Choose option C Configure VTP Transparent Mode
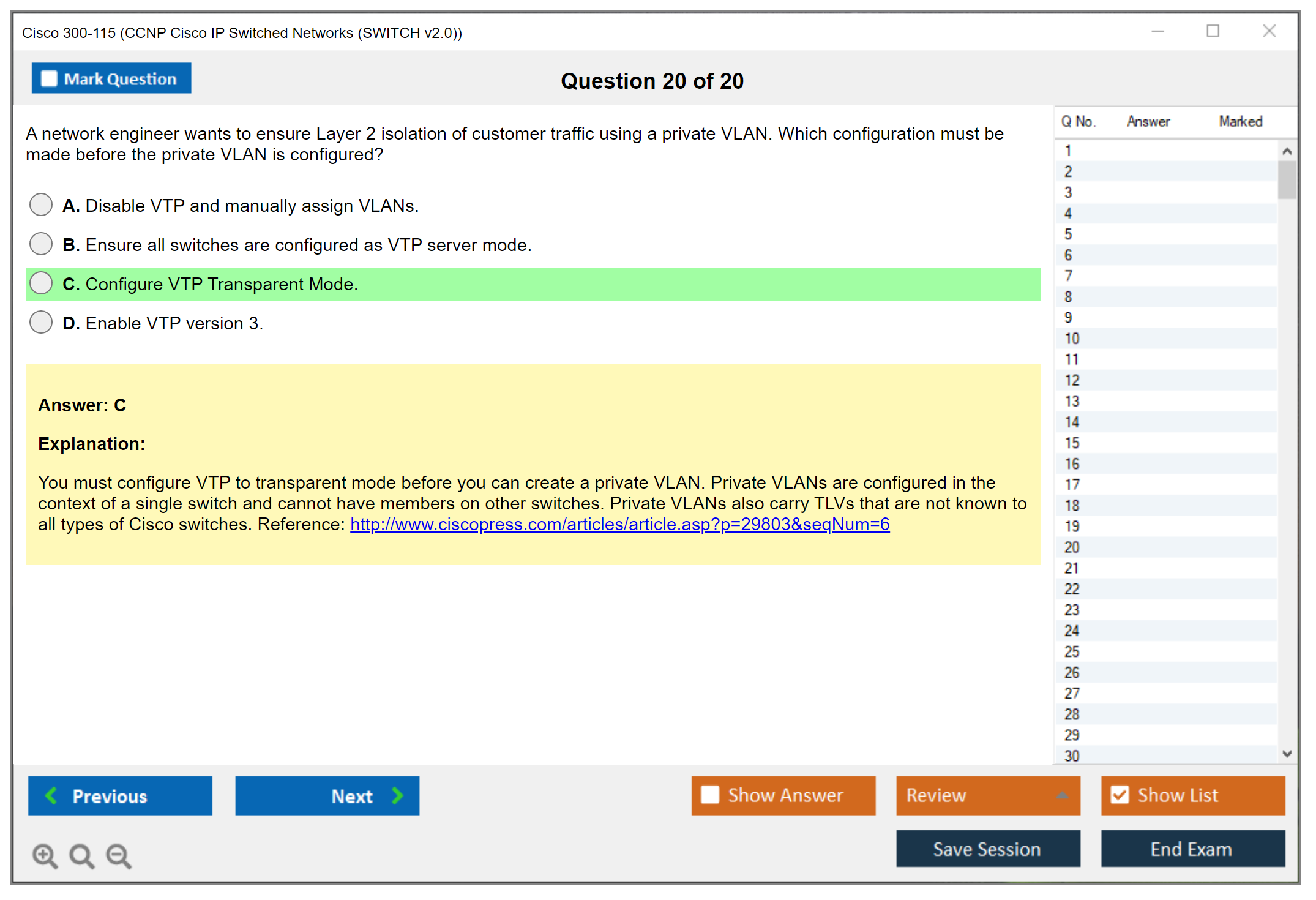The image size is (1316, 900). point(41,283)
